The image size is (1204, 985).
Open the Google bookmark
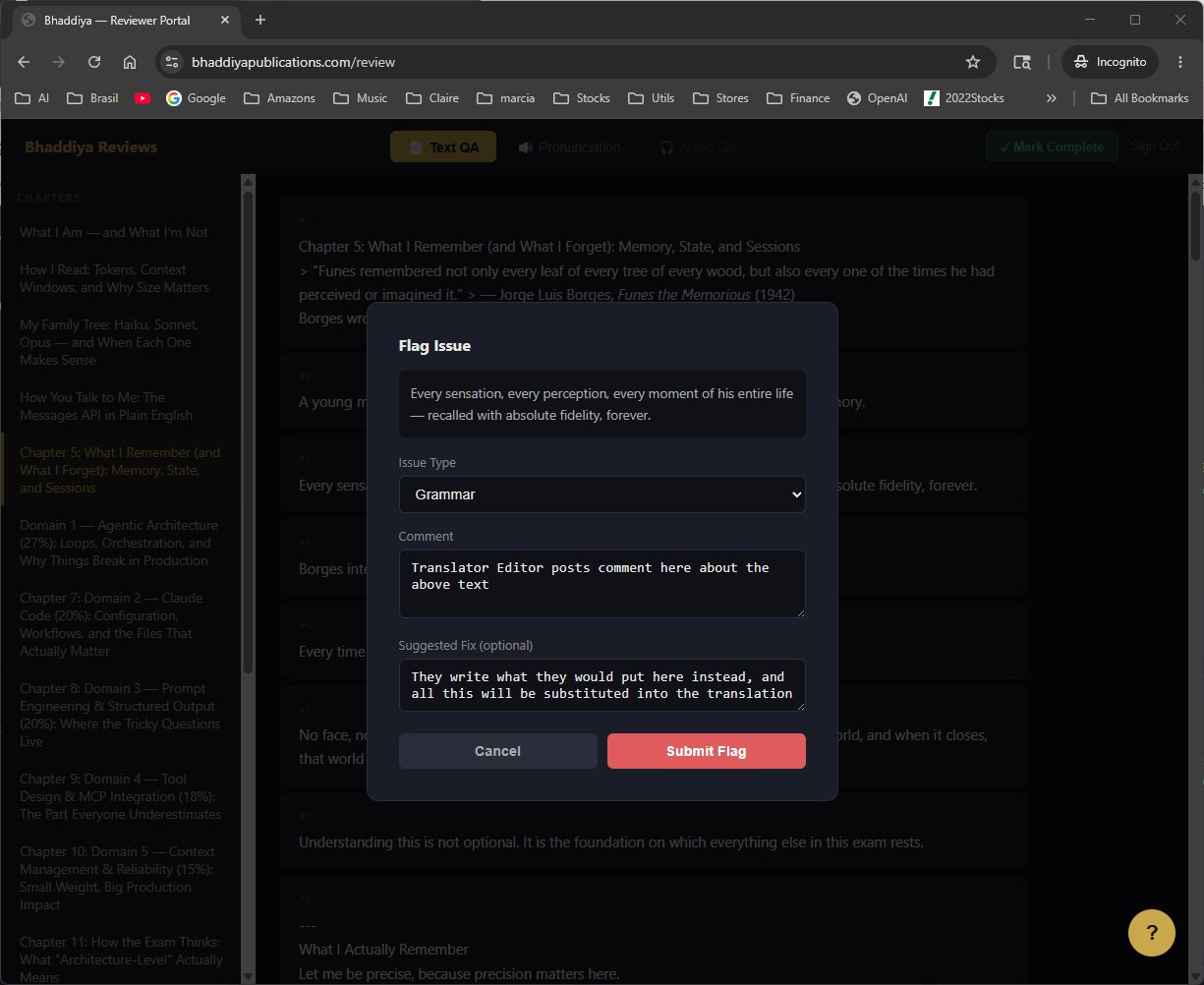point(197,98)
